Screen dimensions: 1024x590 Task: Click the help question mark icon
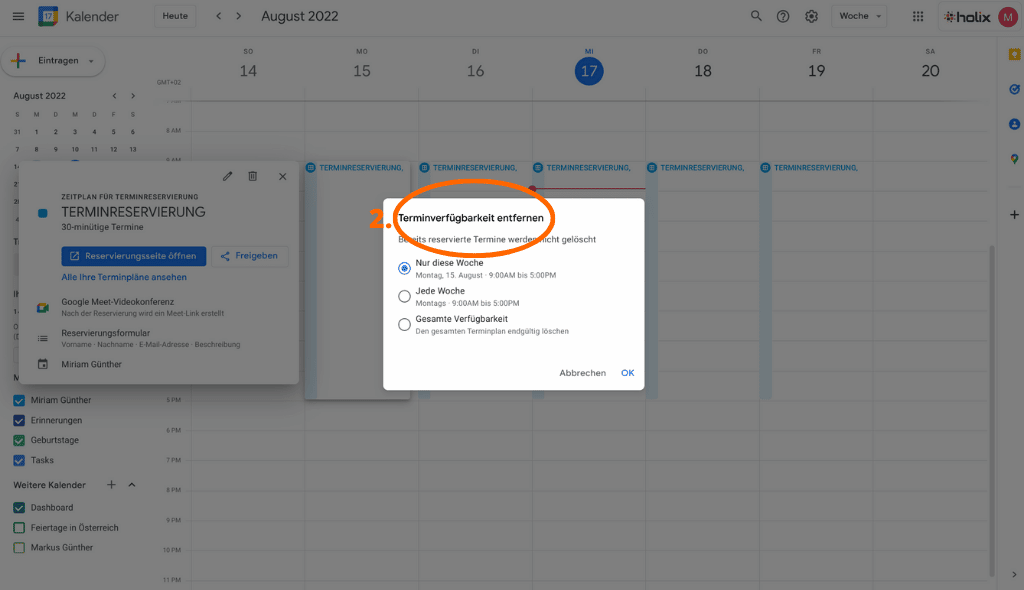(783, 16)
